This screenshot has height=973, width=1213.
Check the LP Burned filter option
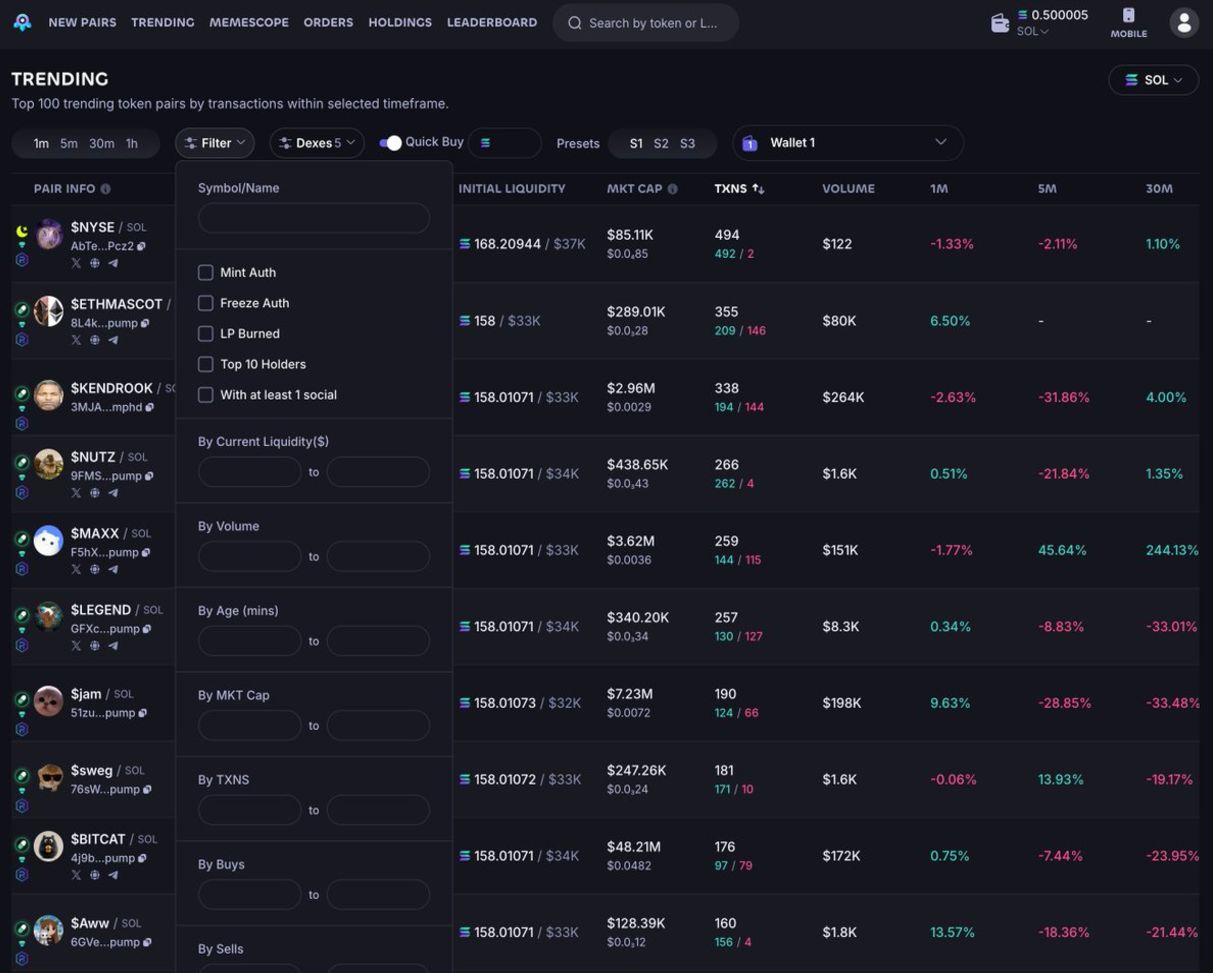click(x=206, y=334)
